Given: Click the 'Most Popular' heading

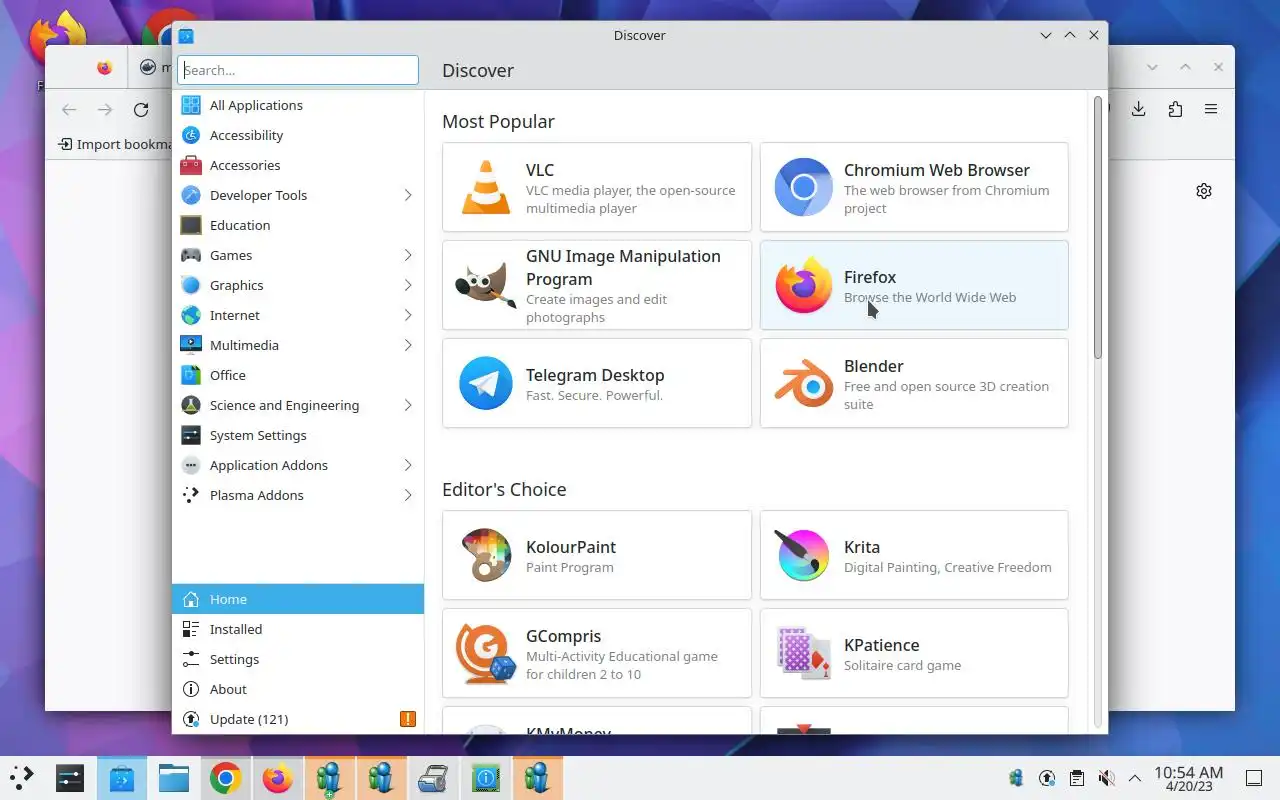Looking at the screenshot, I should 498,121.
